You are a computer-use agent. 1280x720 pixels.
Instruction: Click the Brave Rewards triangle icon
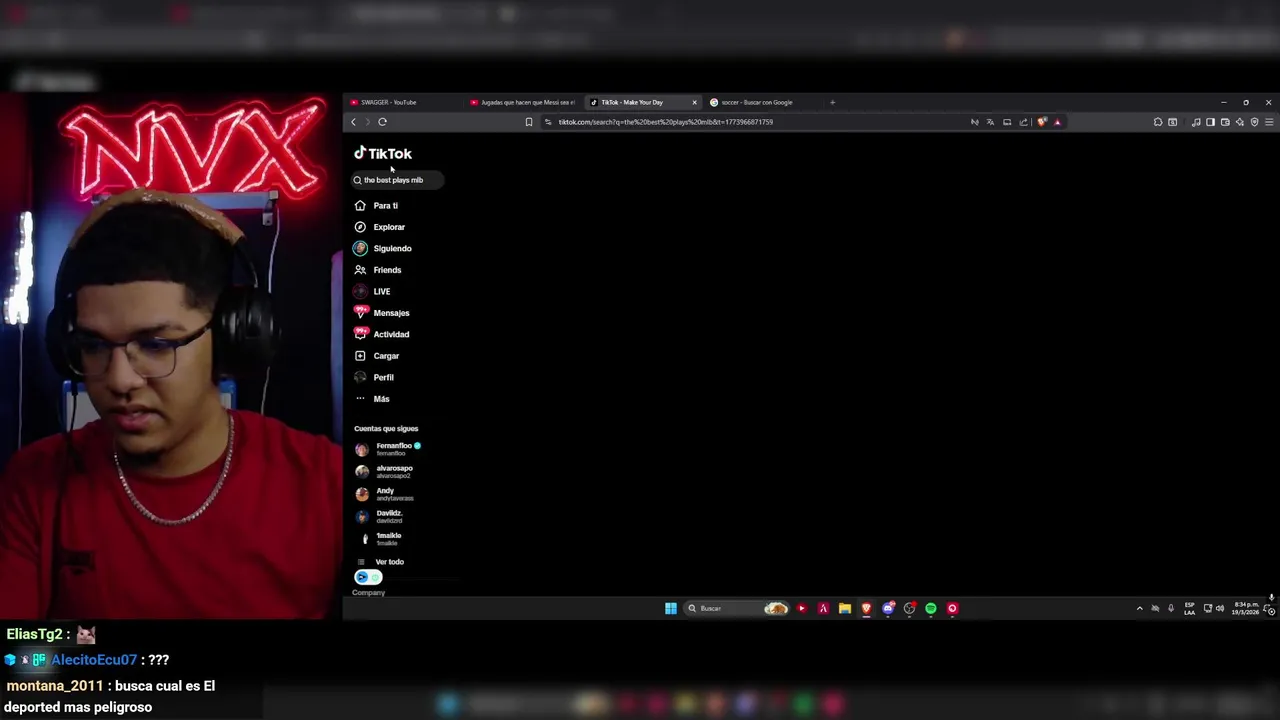point(1057,122)
